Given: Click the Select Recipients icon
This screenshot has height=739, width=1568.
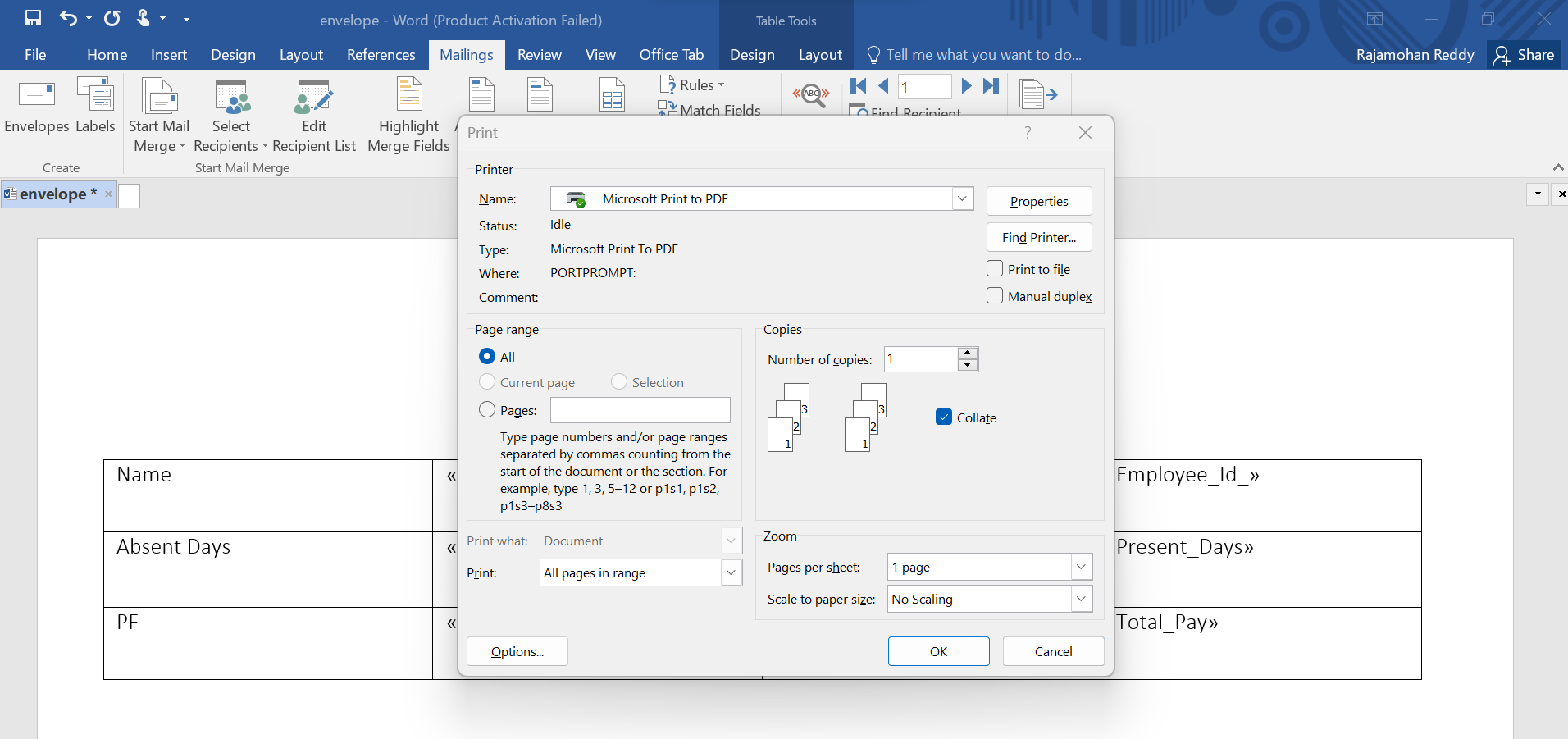Looking at the screenshot, I should (231, 96).
